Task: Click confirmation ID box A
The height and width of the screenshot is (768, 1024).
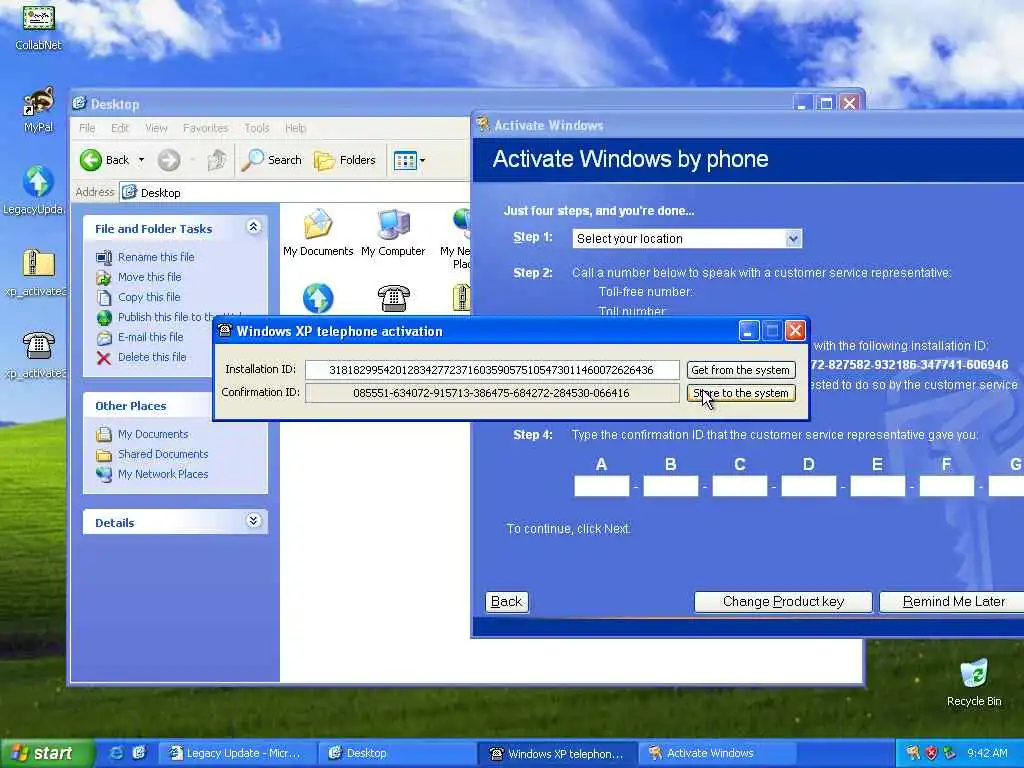Action: click(601, 486)
